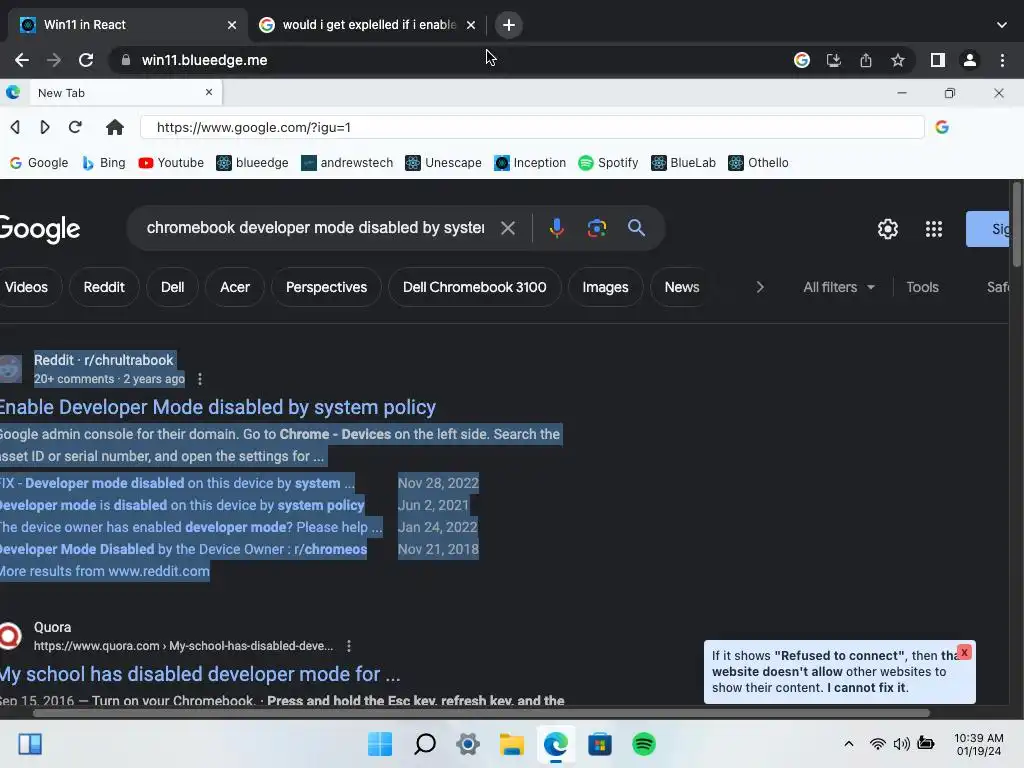This screenshot has width=1024, height=768.
Task: Filter results by Dell
Action: (172, 287)
